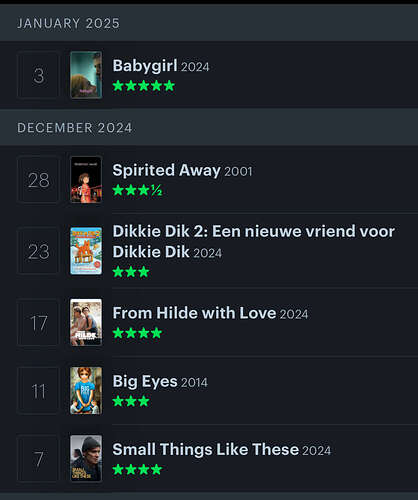Click the Small Things Like These title

206,449
